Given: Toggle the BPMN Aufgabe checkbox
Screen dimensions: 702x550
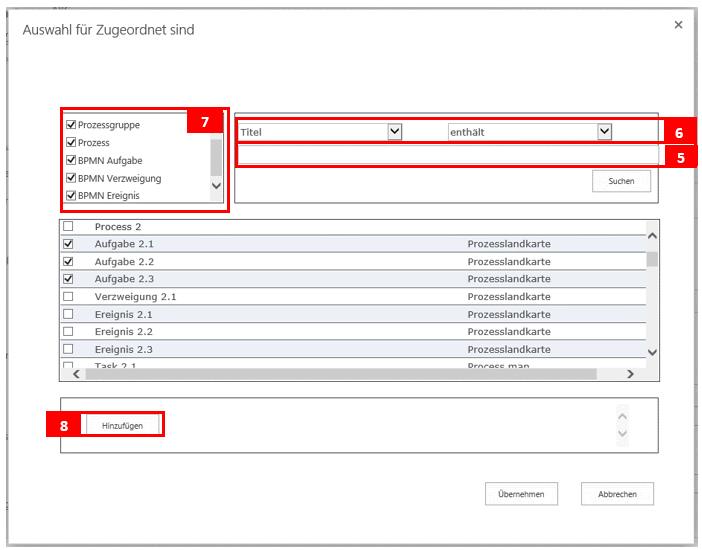Looking at the screenshot, I should pyautogui.click(x=71, y=161).
